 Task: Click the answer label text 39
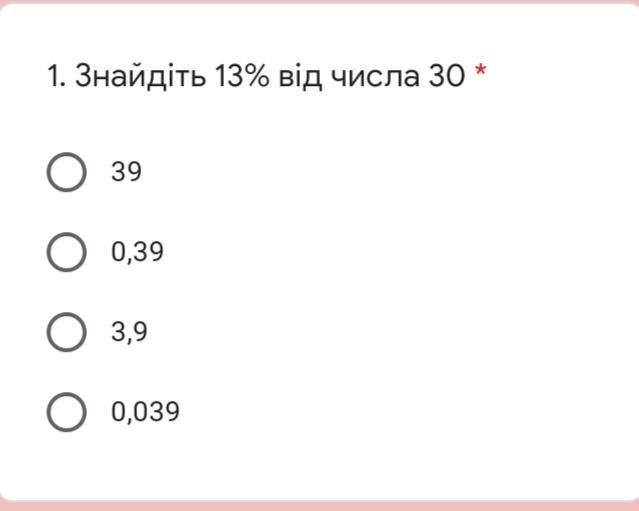127,172
